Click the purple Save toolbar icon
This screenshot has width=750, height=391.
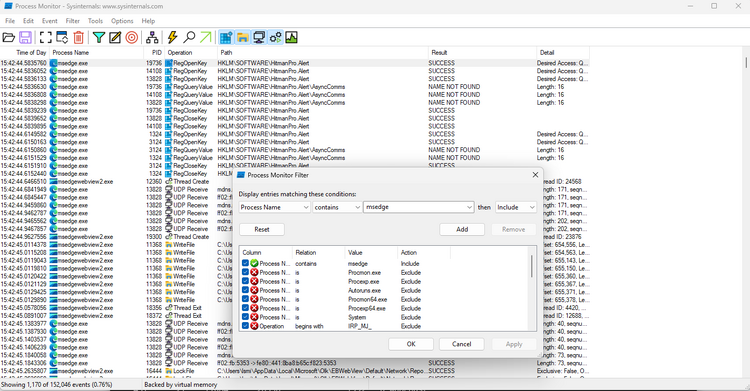click(25, 37)
